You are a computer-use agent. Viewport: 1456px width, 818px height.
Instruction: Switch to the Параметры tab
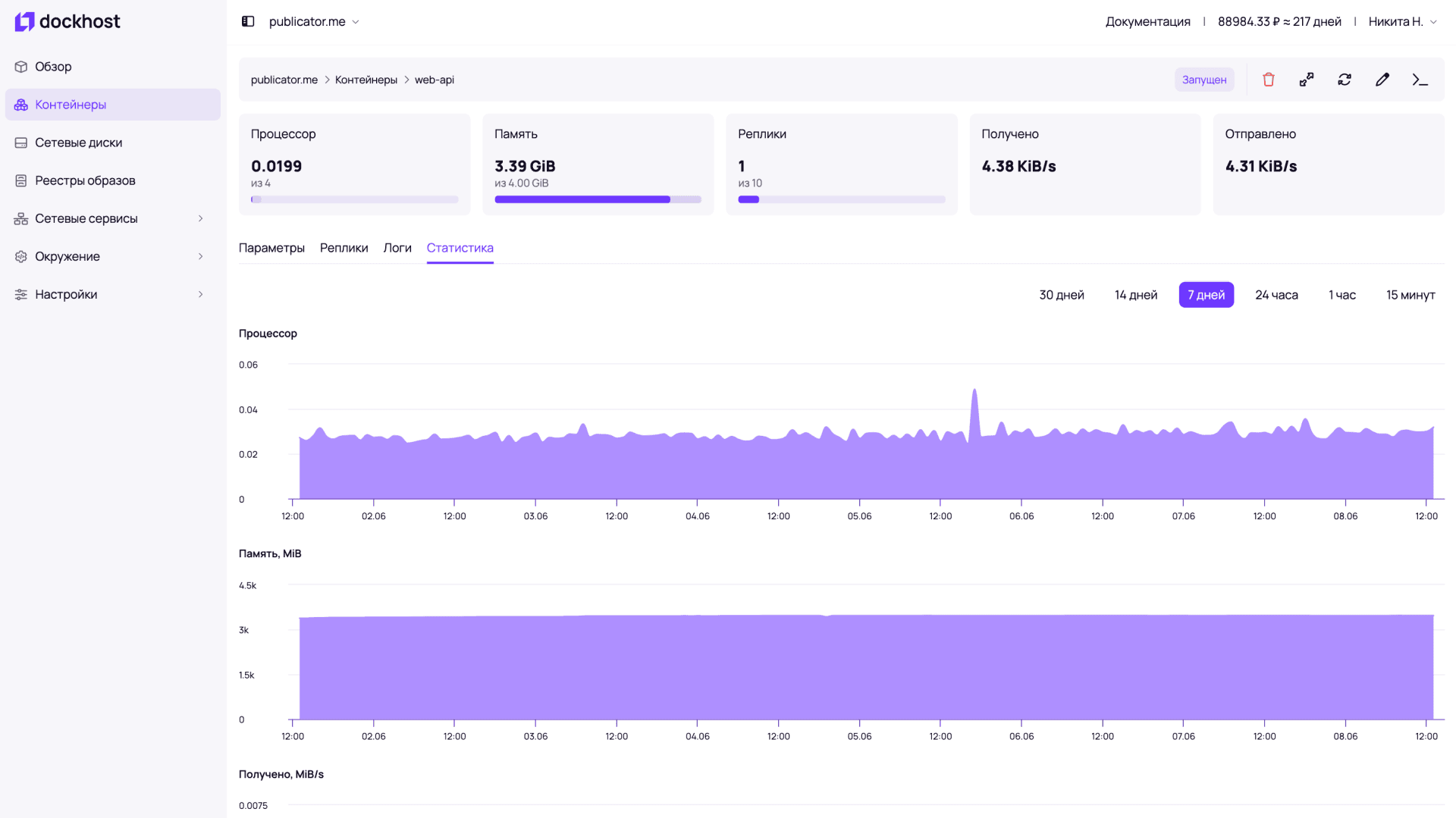coord(271,248)
